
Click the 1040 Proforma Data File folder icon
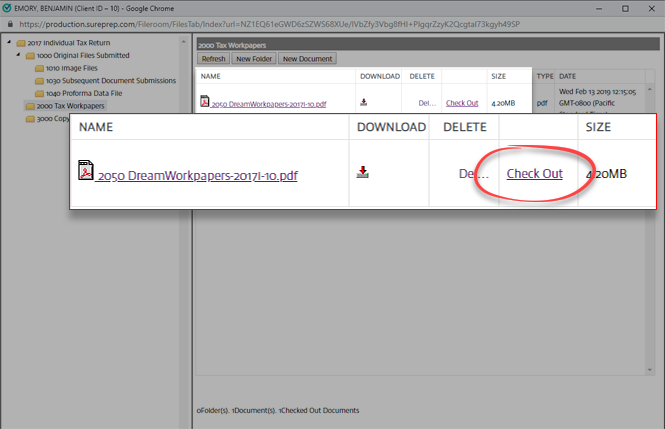pos(40,93)
